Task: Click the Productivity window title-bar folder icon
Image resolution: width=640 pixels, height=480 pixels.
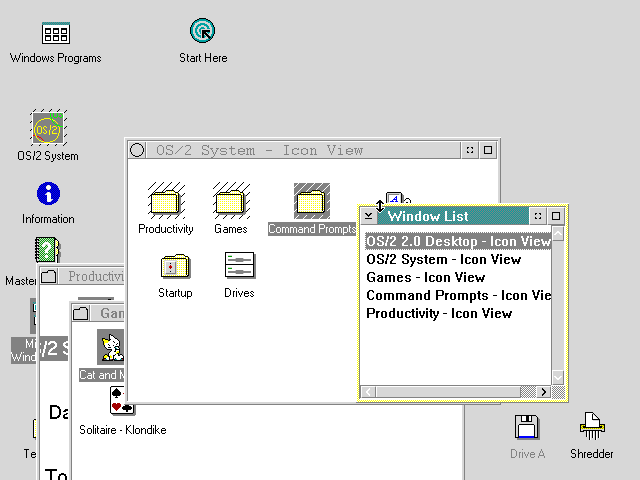Action: [49, 276]
